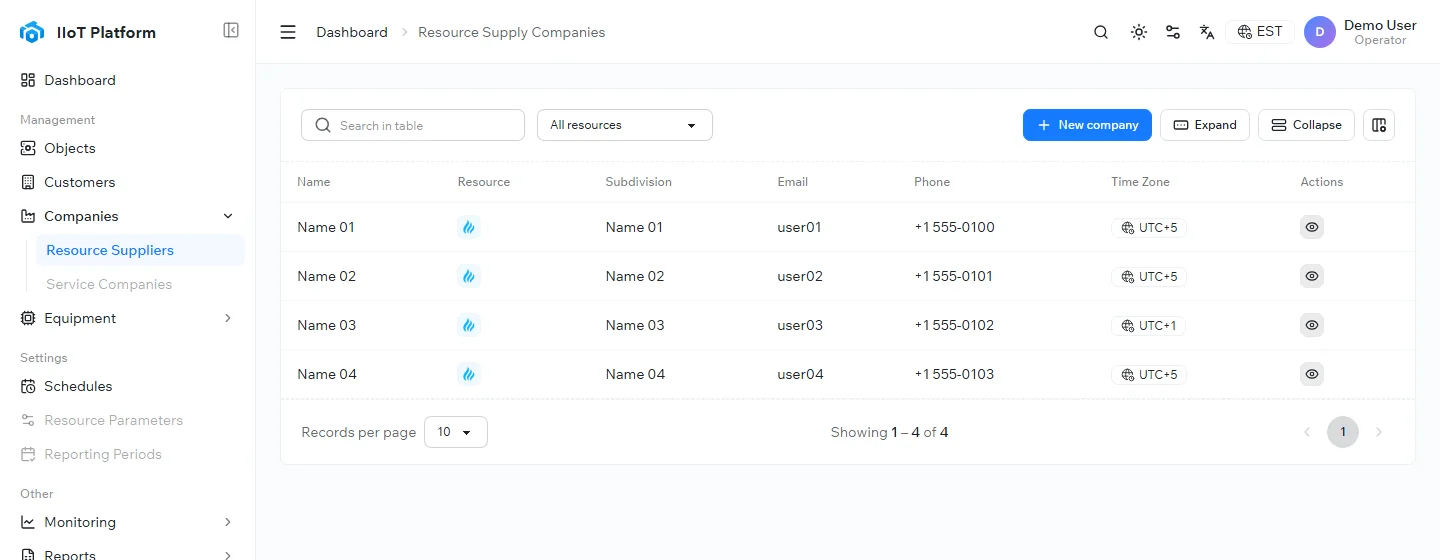Open language translation icon

1207,32
